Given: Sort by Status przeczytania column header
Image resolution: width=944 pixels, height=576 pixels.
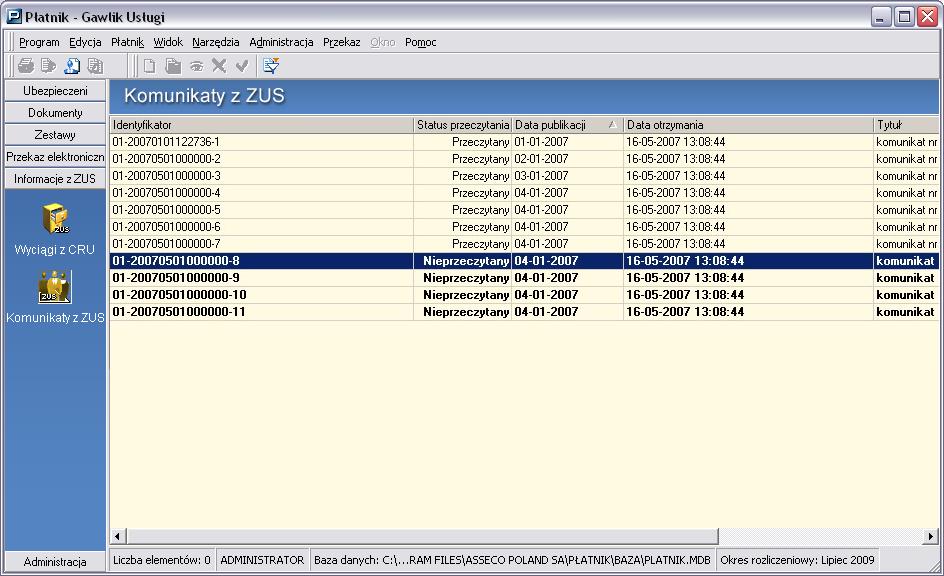Looking at the screenshot, I should pyautogui.click(x=462, y=125).
